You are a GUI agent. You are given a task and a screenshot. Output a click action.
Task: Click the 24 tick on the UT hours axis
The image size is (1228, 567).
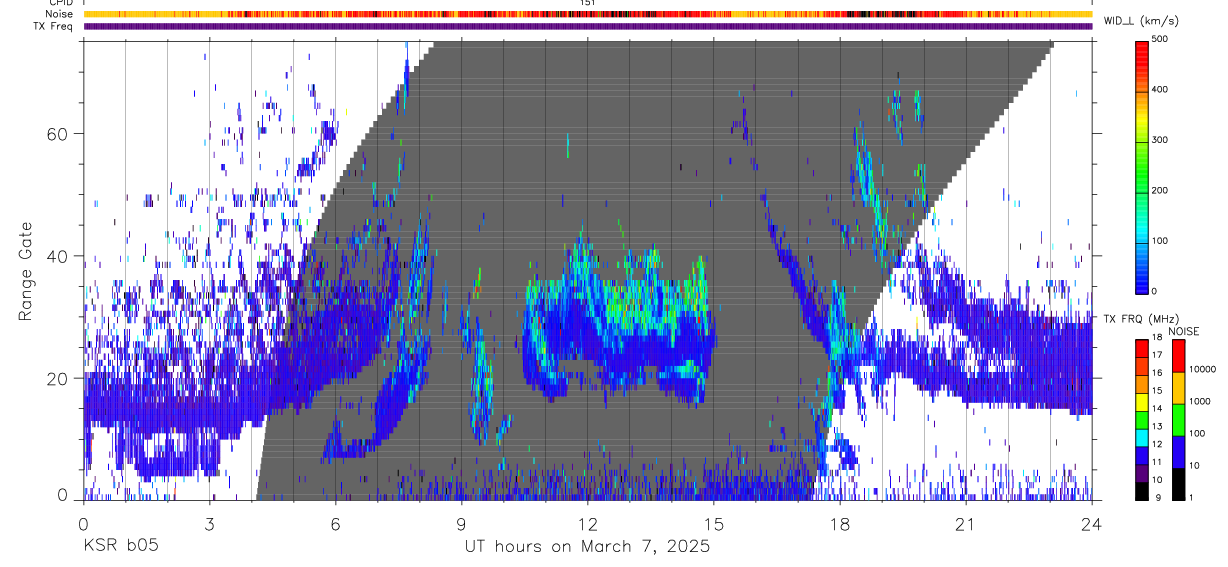click(1091, 524)
